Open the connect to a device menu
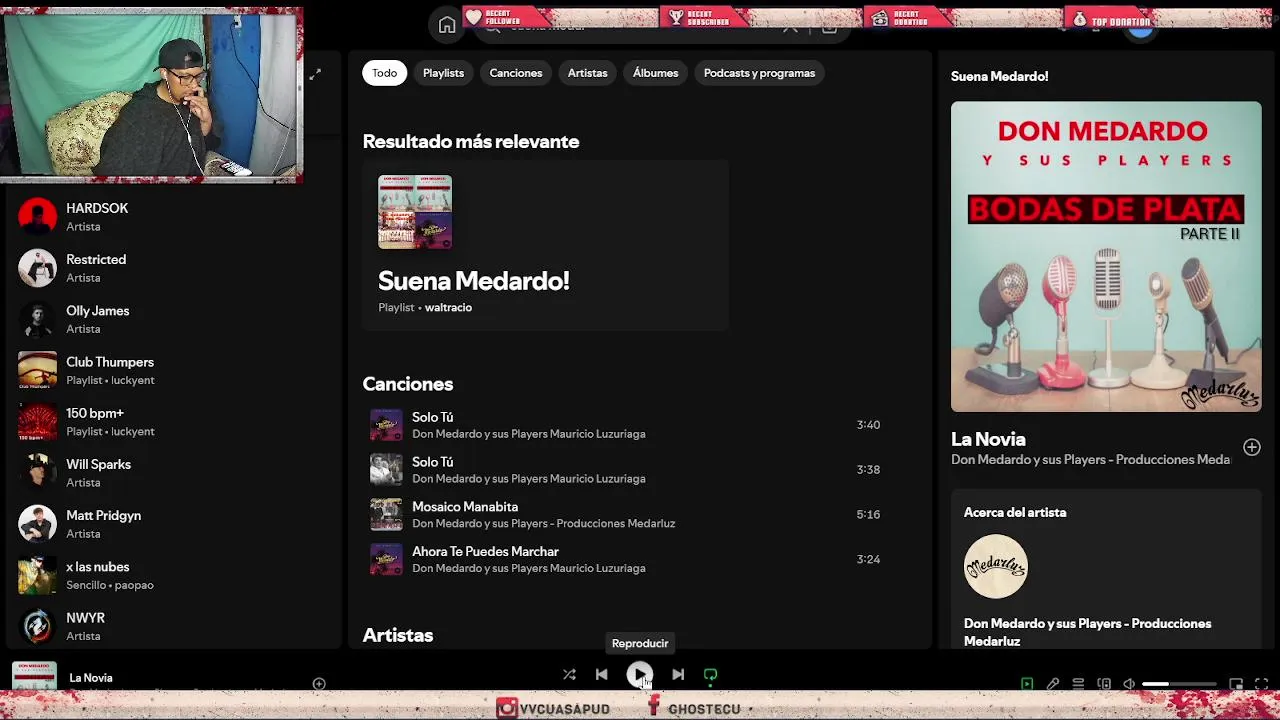 [1104, 684]
